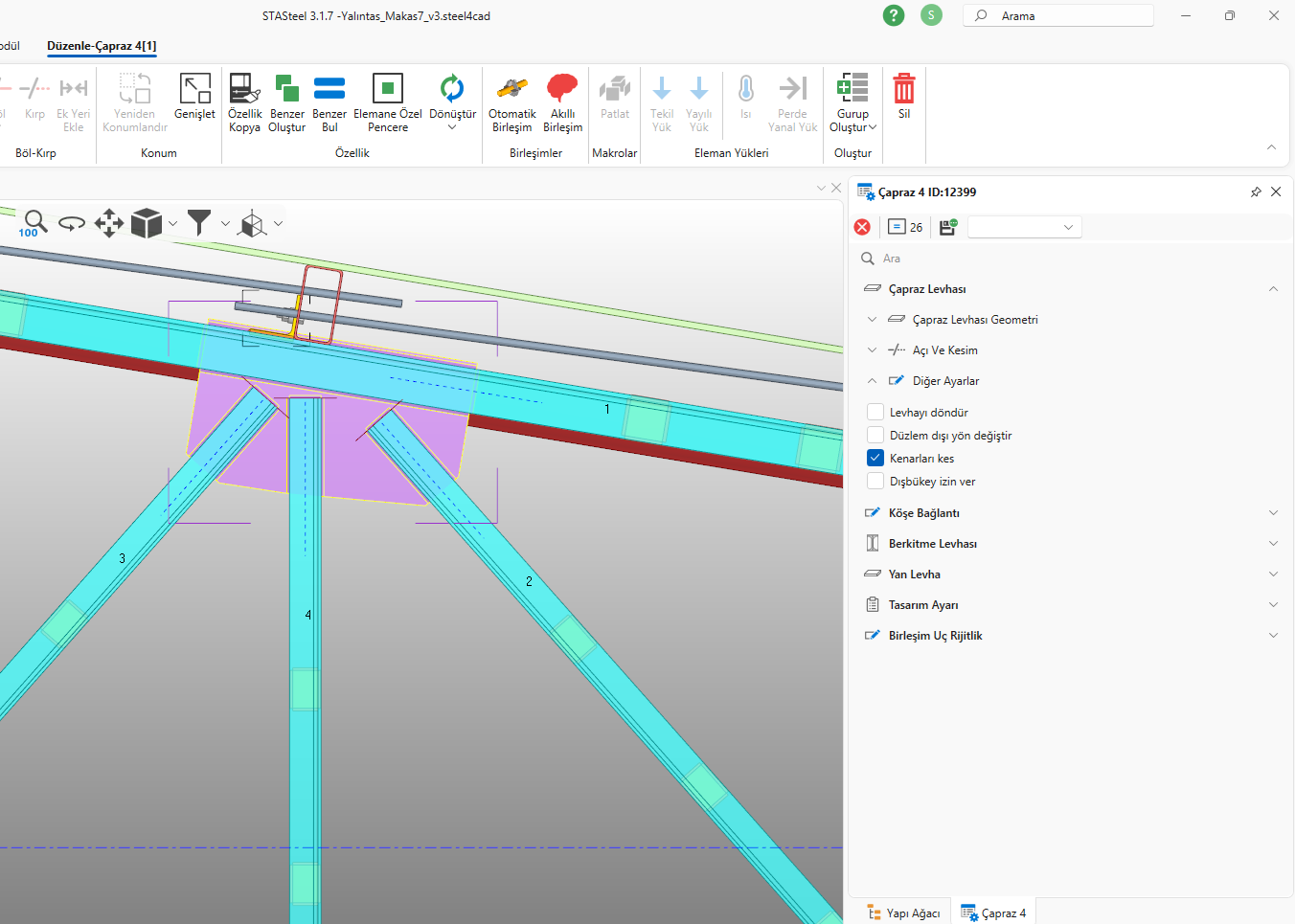This screenshot has width=1295, height=924.
Task: Select the Otomatik Birleşim tool
Action: [x=511, y=90]
